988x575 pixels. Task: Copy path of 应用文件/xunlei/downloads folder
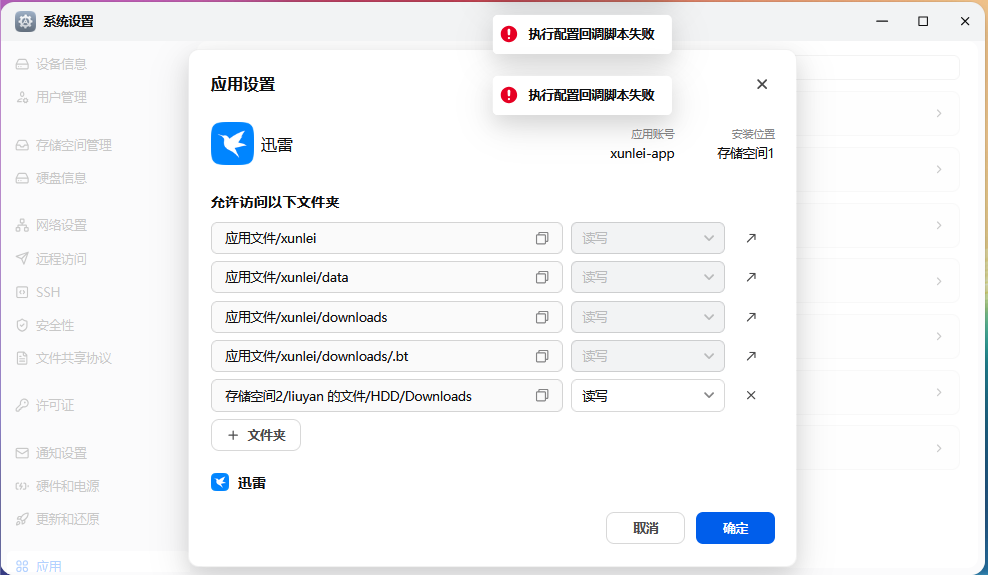pos(542,317)
